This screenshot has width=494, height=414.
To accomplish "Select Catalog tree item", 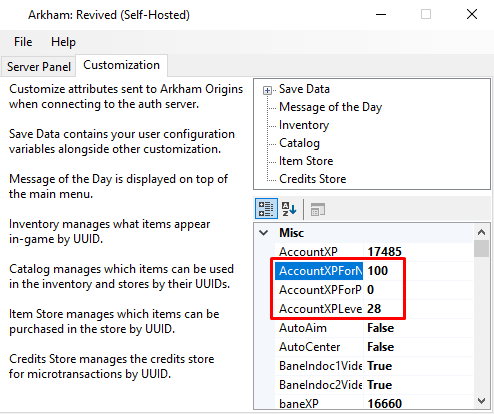I will click(x=299, y=143).
